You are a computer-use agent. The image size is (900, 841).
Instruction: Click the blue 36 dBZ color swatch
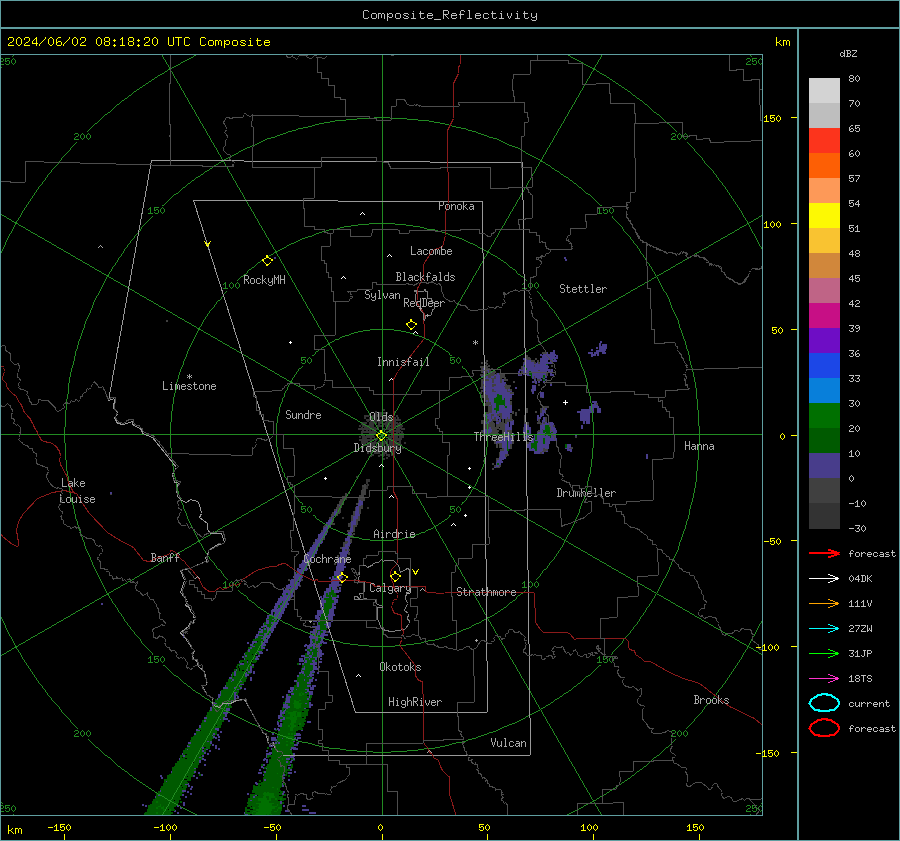click(824, 365)
